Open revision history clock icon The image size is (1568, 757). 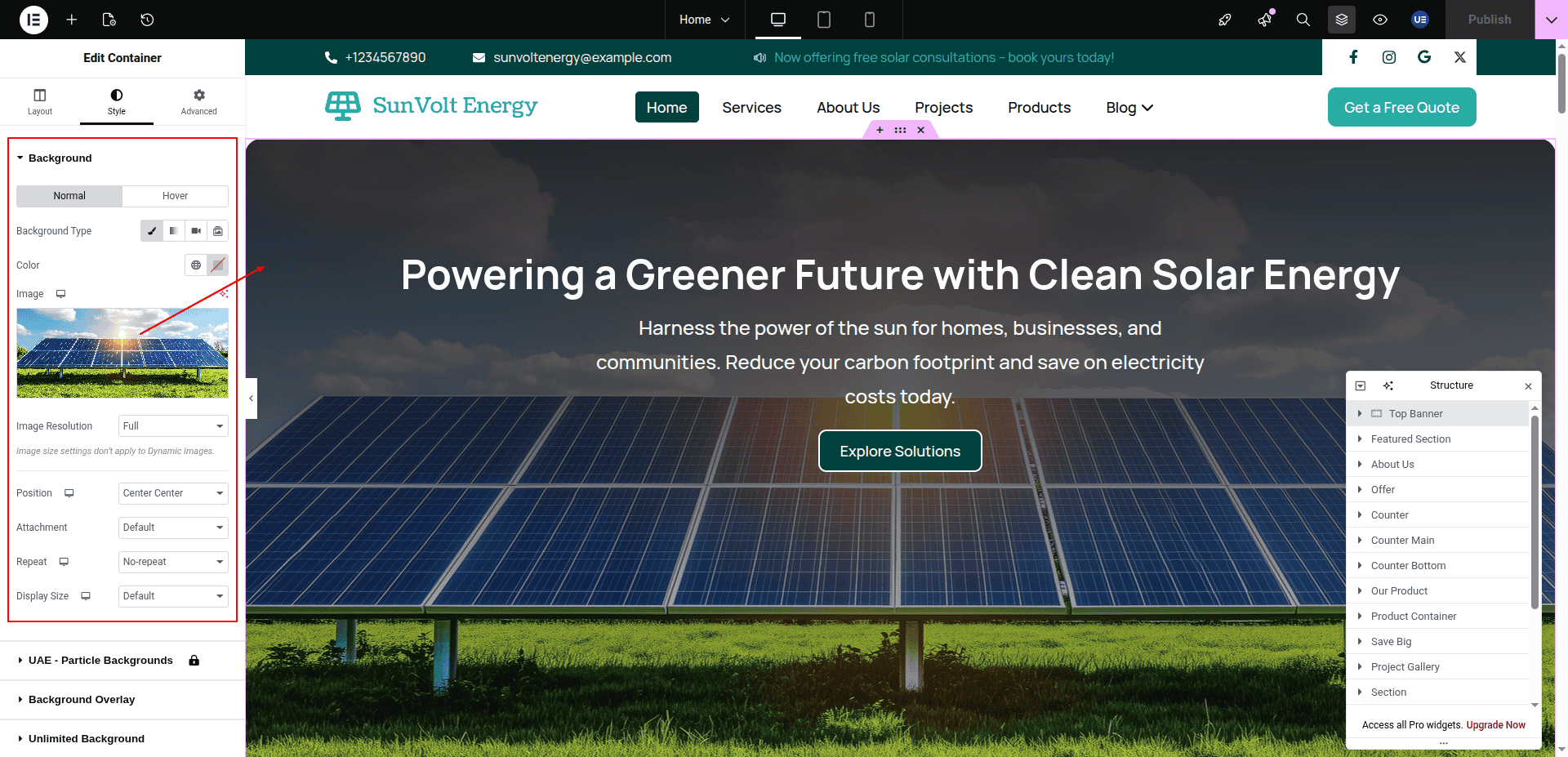[147, 20]
